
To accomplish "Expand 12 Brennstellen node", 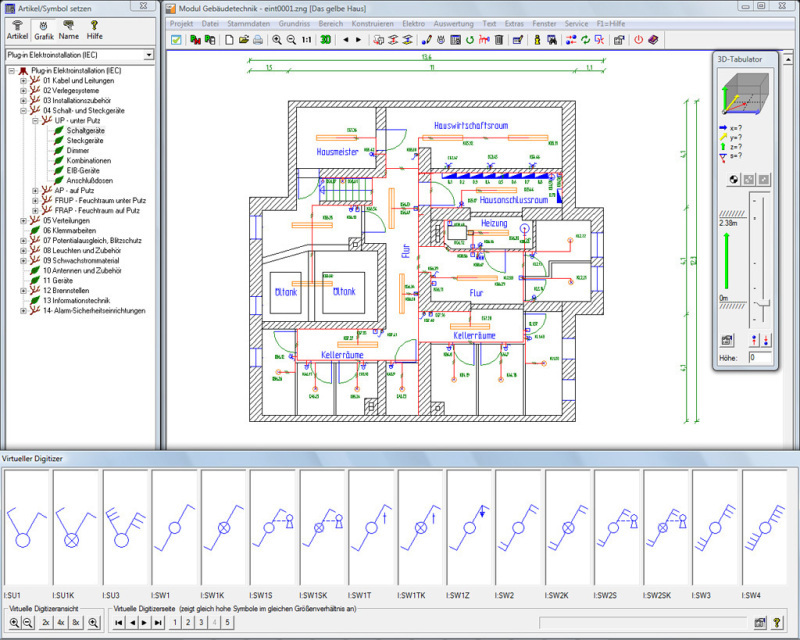I will coord(23,290).
